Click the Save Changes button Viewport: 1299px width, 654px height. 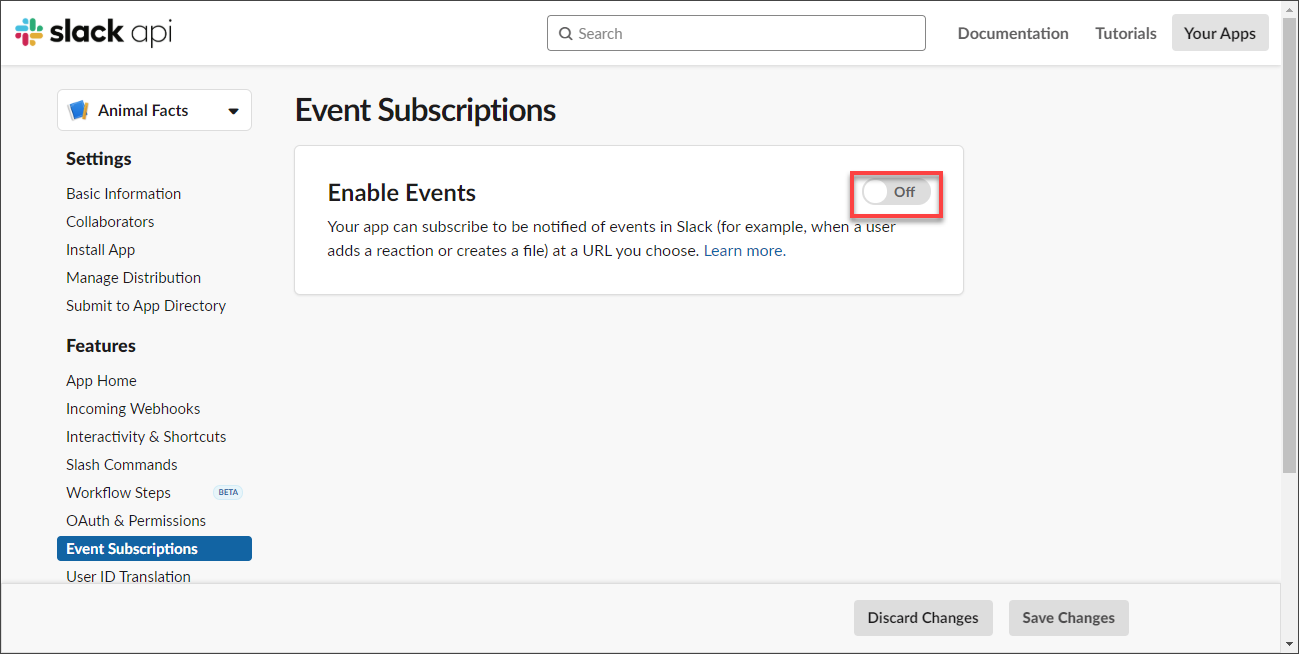[1068, 618]
